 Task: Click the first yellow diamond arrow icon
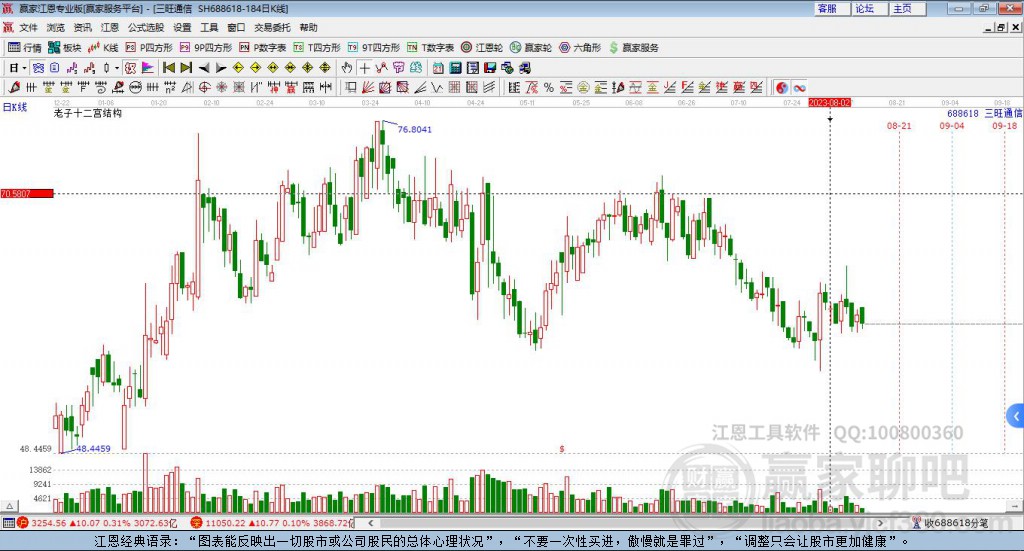click(x=238, y=68)
